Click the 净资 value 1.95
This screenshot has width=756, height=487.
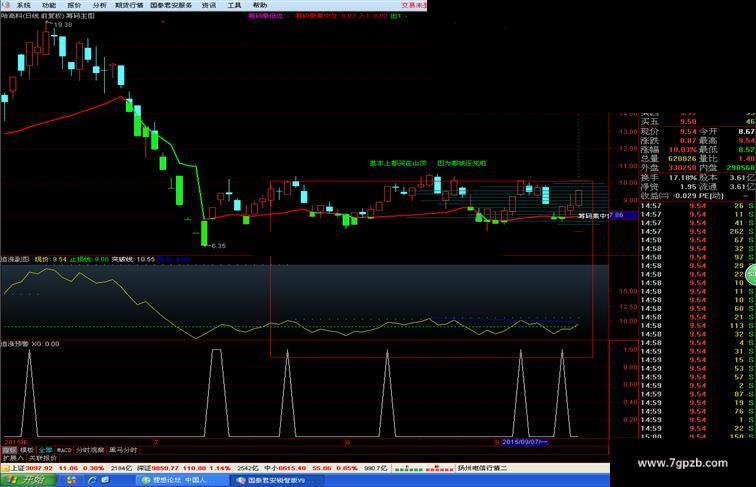688,187
